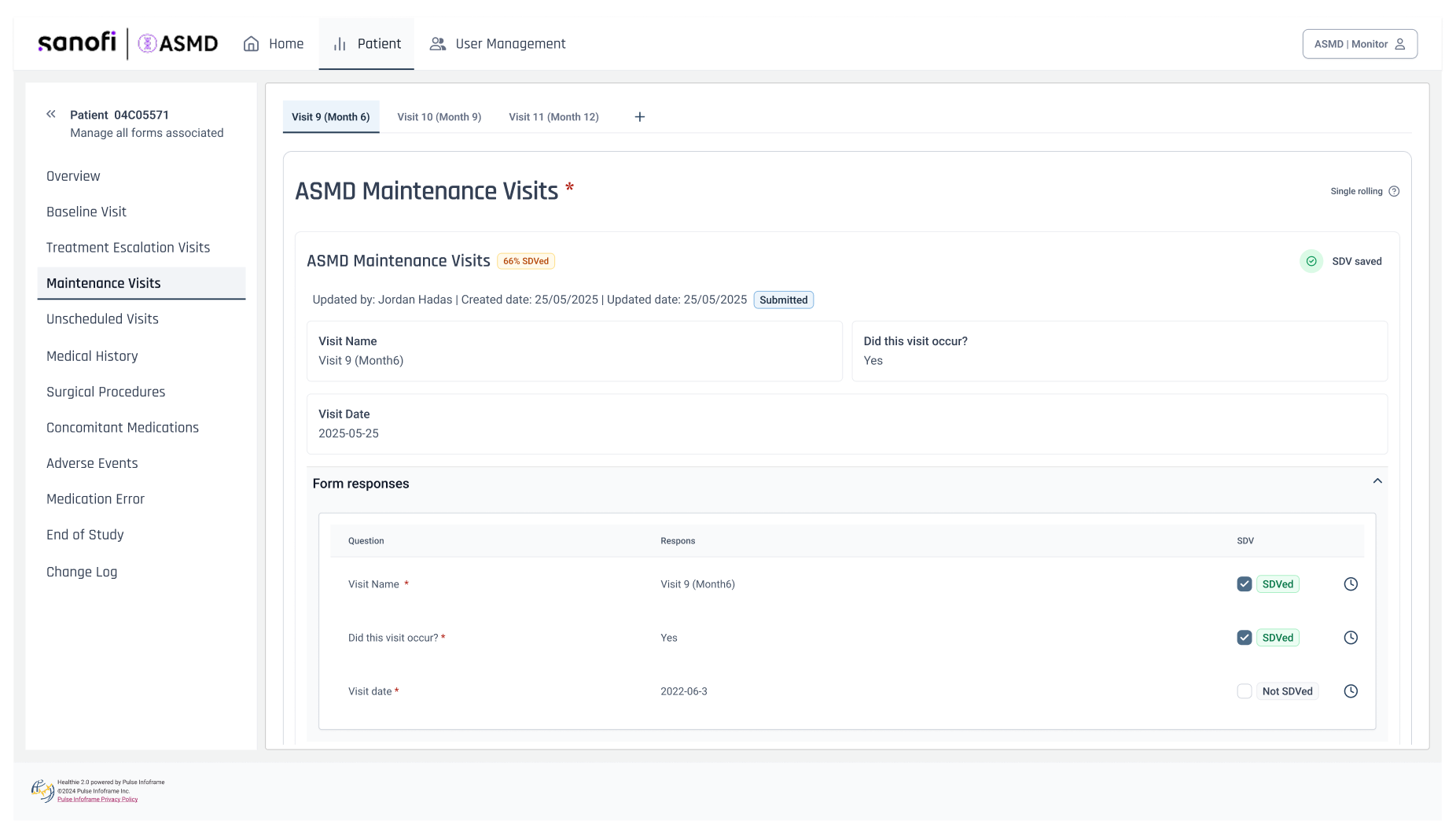Check SDV checkbox for Visit date
This screenshot has width=1456, height=832.
point(1245,691)
